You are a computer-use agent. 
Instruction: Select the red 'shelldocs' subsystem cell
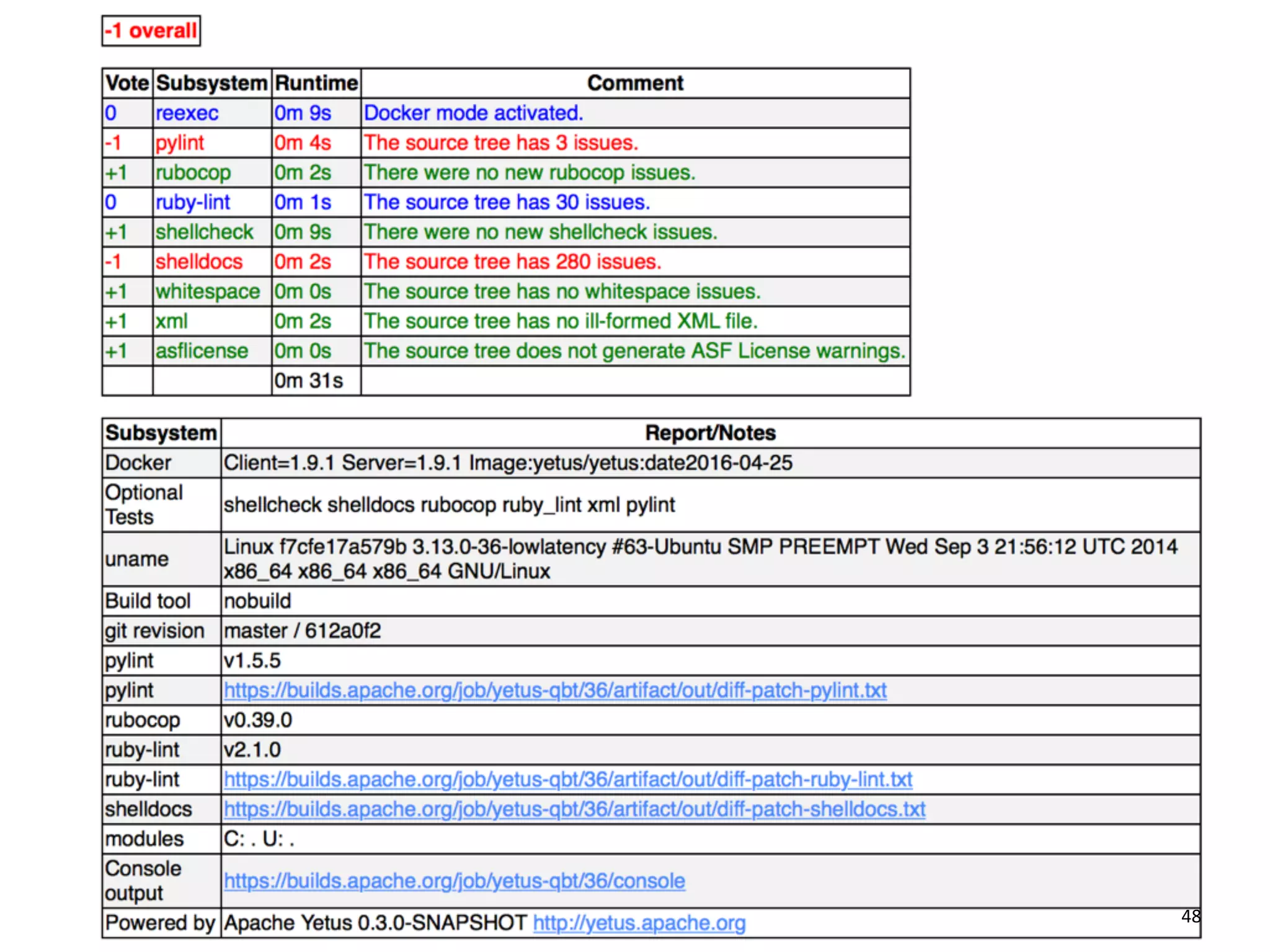tap(212, 262)
